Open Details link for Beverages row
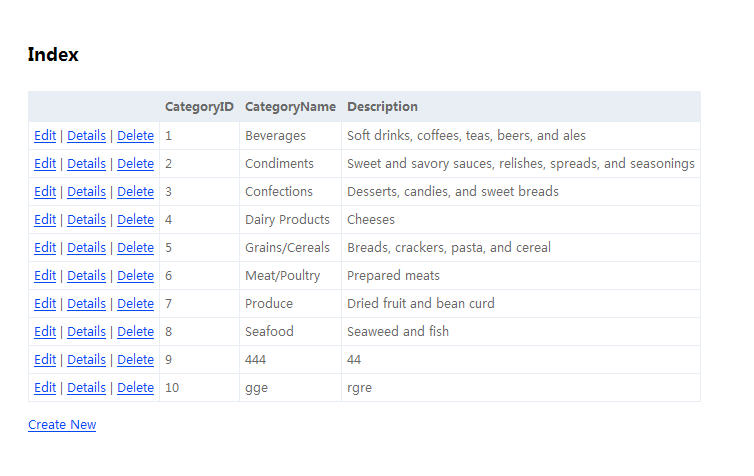The image size is (754, 476). (86, 136)
